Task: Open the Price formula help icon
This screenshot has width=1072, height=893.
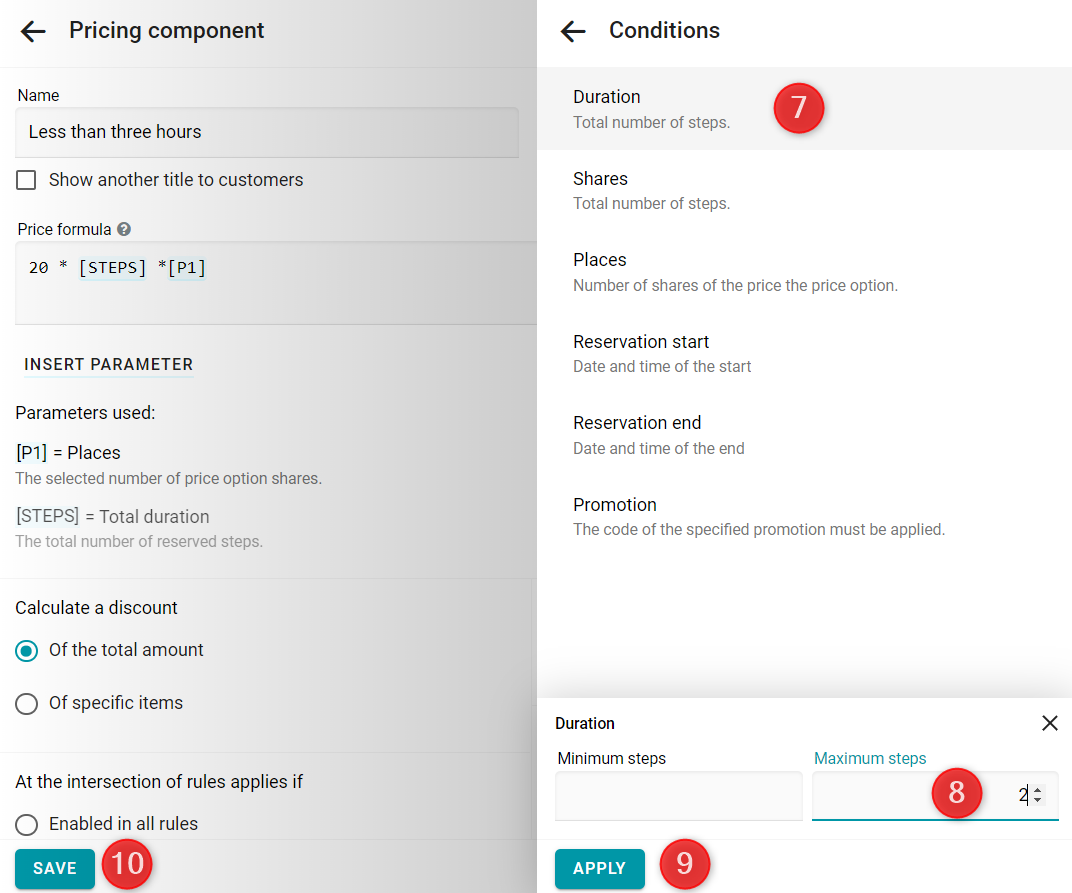Action: [x=124, y=229]
